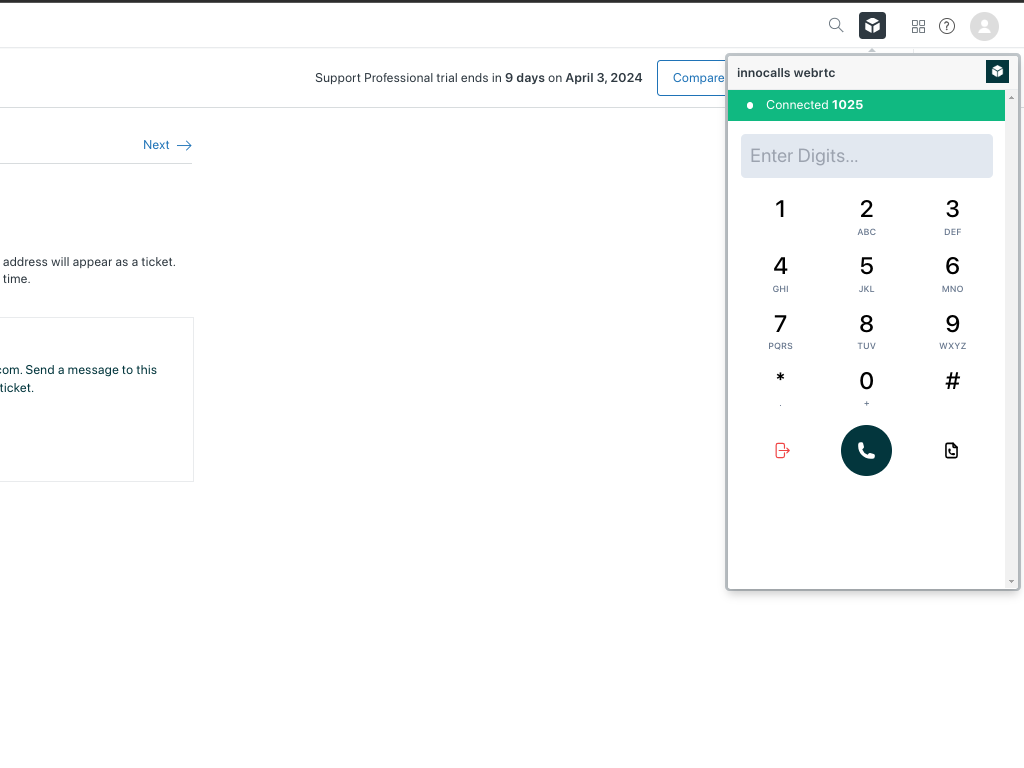Click the Compare plans button
Screen dimensions: 1024x768
692,78
